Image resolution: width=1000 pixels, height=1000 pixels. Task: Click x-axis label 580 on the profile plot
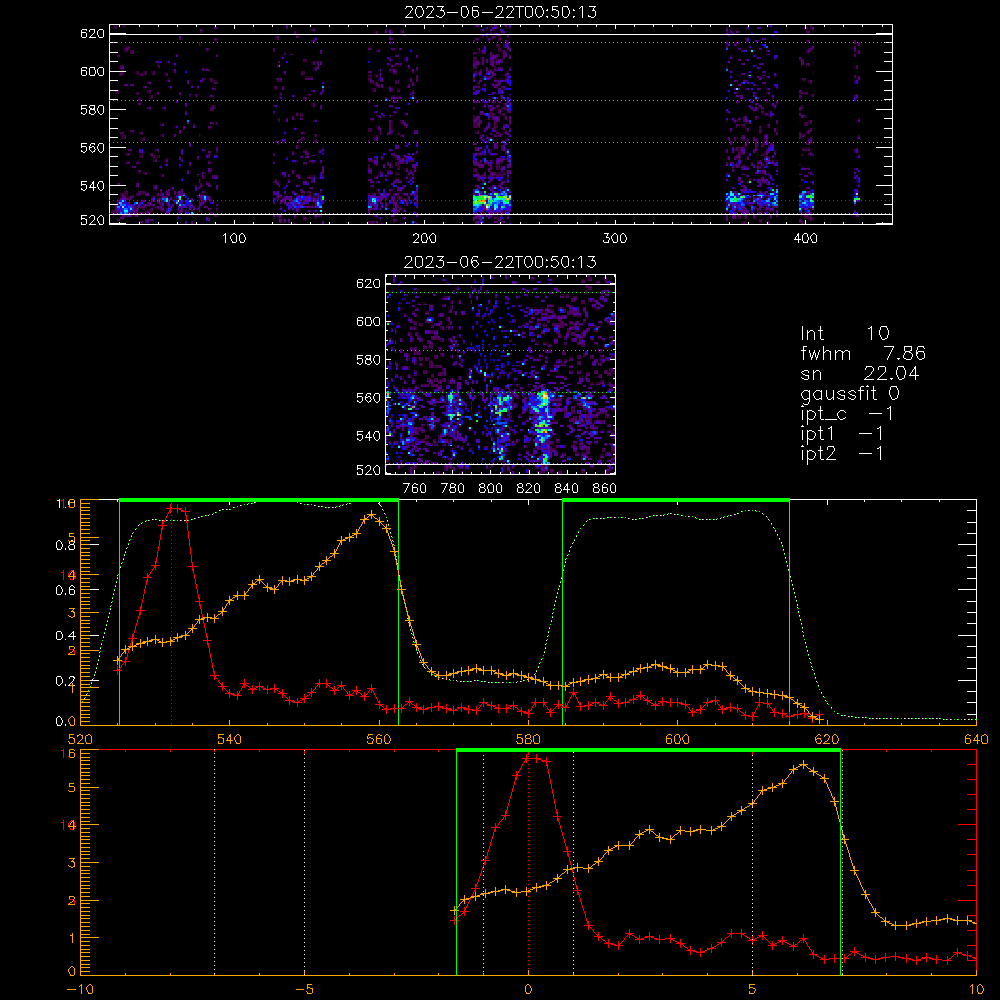click(x=529, y=740)
